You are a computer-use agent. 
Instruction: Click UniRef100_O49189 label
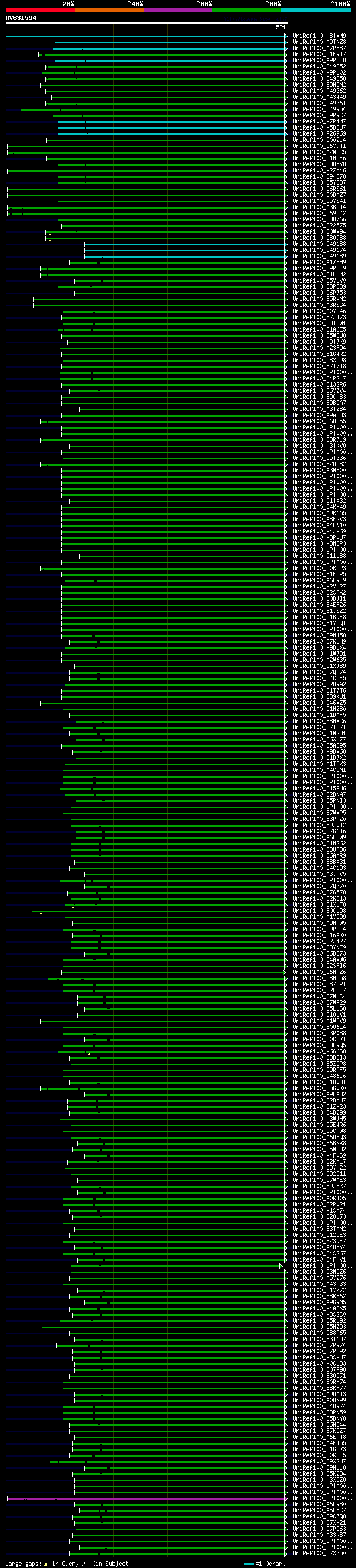click(319, 256)
